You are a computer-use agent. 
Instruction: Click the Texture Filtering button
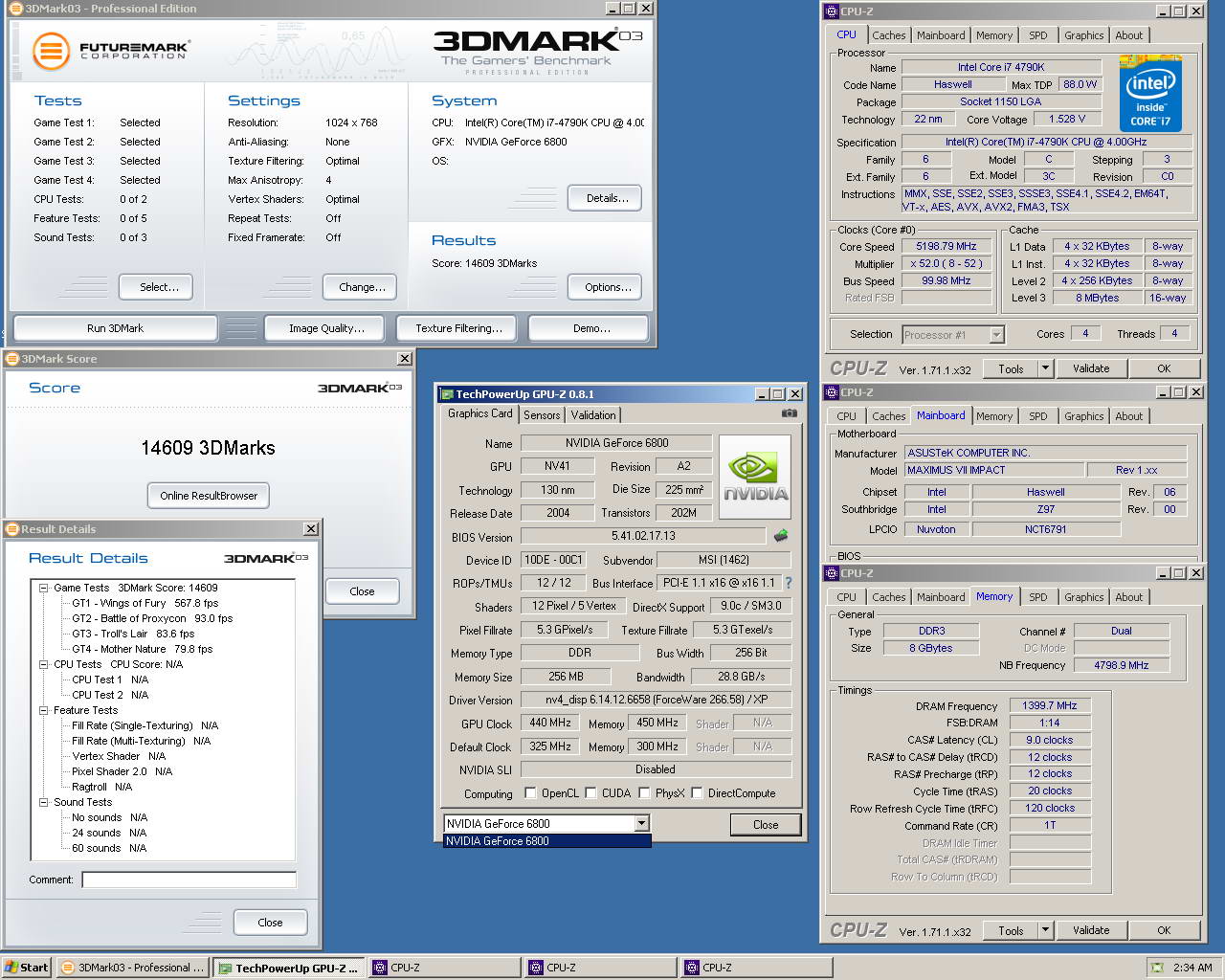coord(458,328)
